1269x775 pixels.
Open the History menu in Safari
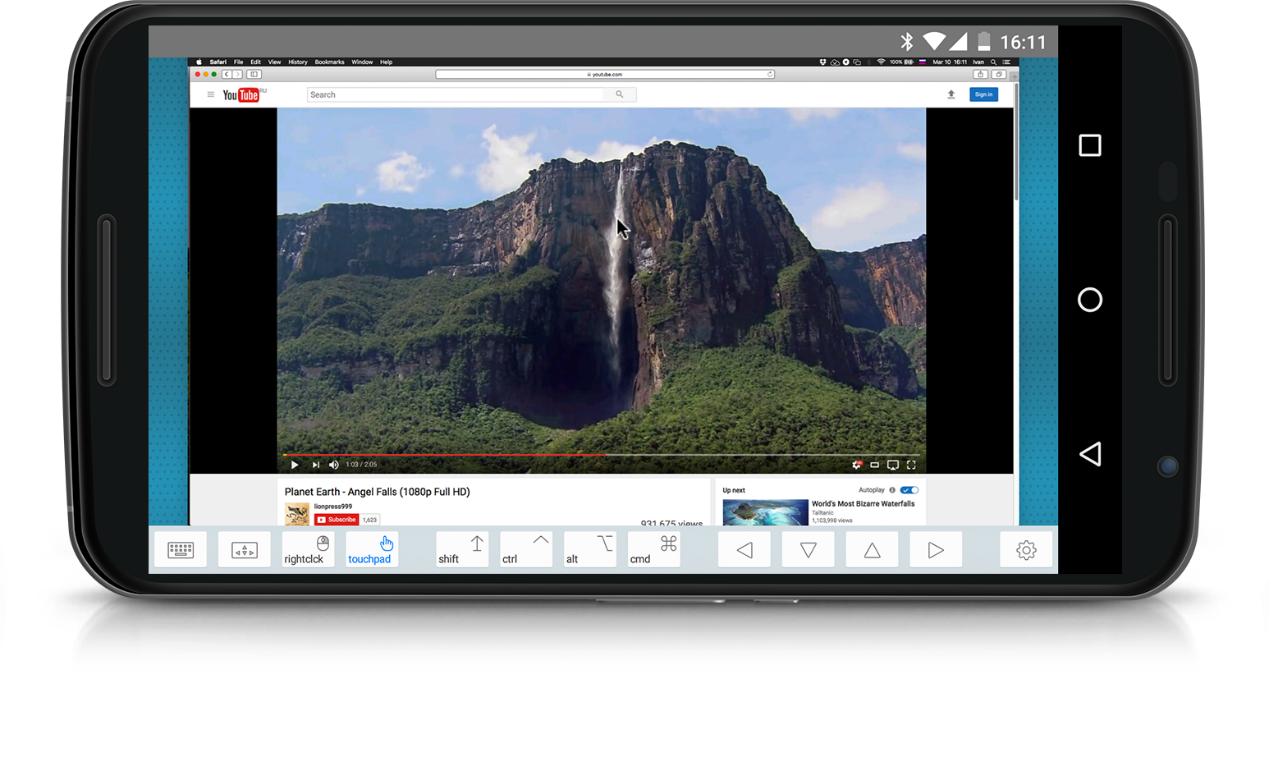point(298,62)
